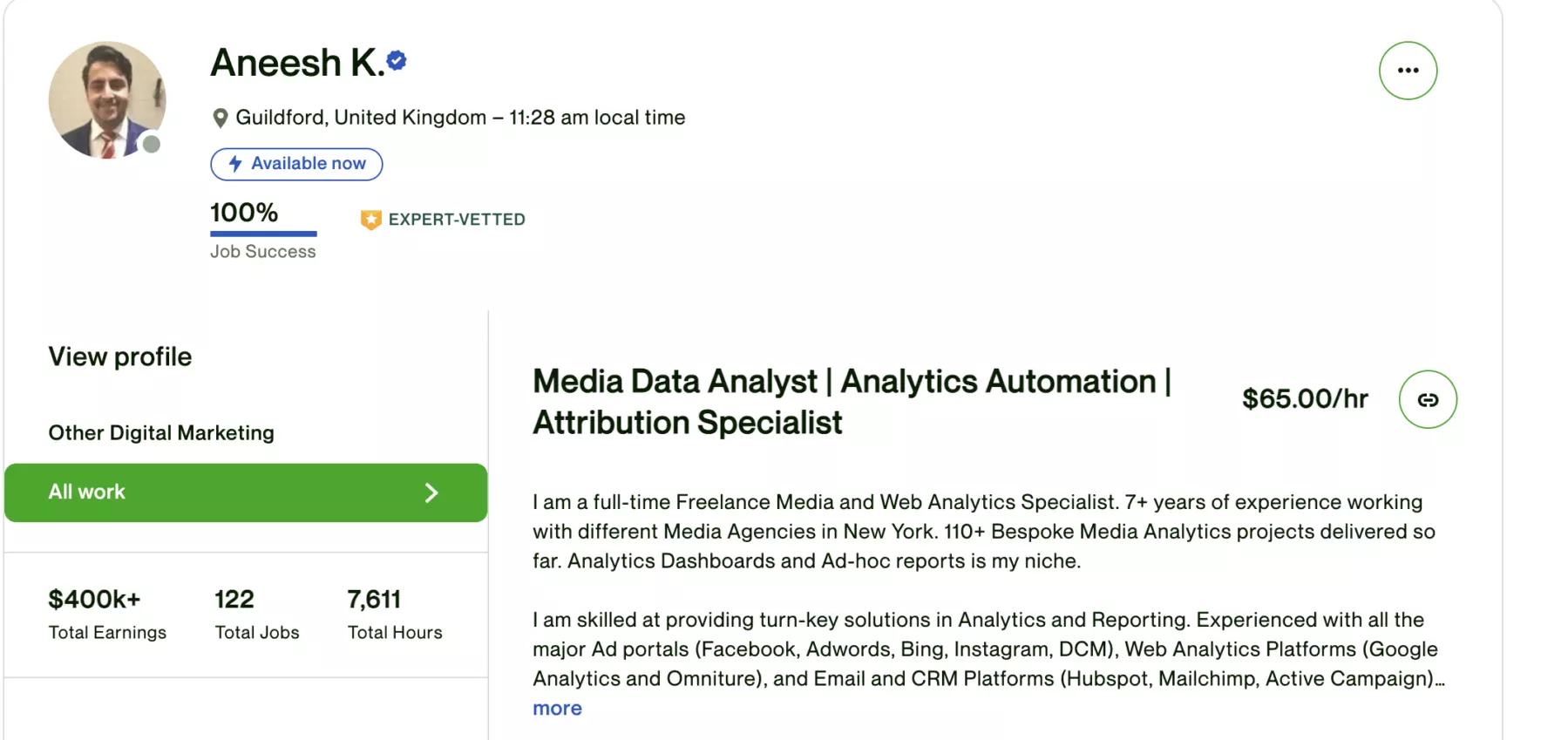The width and height of the screenshot is (1568, 740).
Task: Click the 100% Job Success progress bar
Action: [263, 234]
